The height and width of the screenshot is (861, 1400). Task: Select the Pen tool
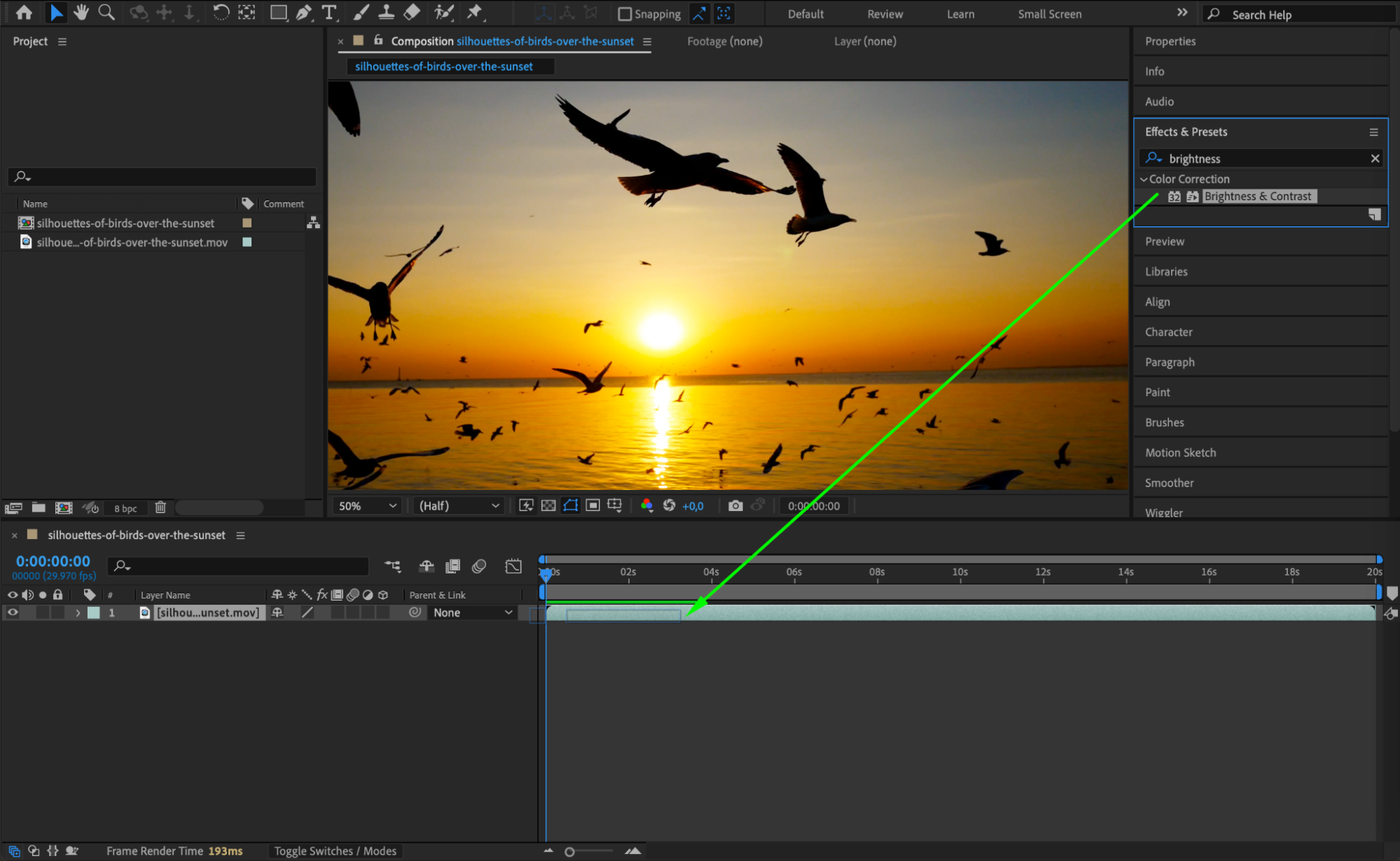304,13
